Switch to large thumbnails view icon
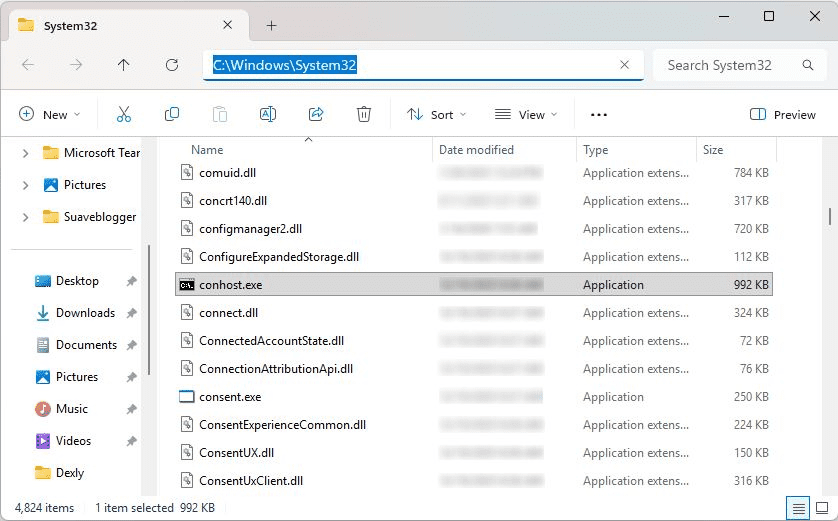 [x=823, y=508]
